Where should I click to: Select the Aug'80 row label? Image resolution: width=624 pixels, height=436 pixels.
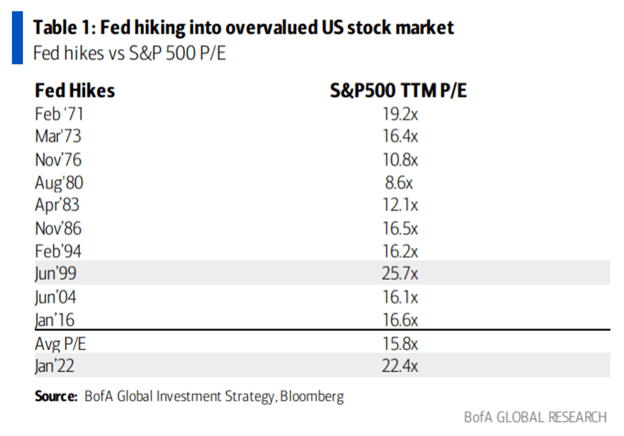click(60, 186)
